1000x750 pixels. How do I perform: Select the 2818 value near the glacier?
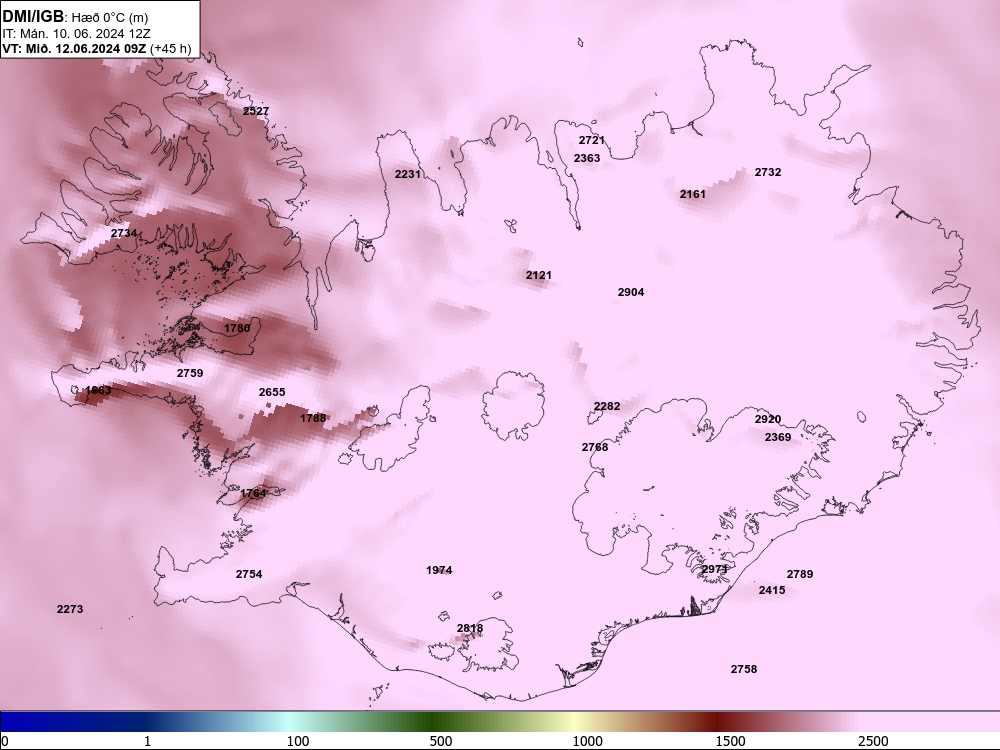[470, 628]
